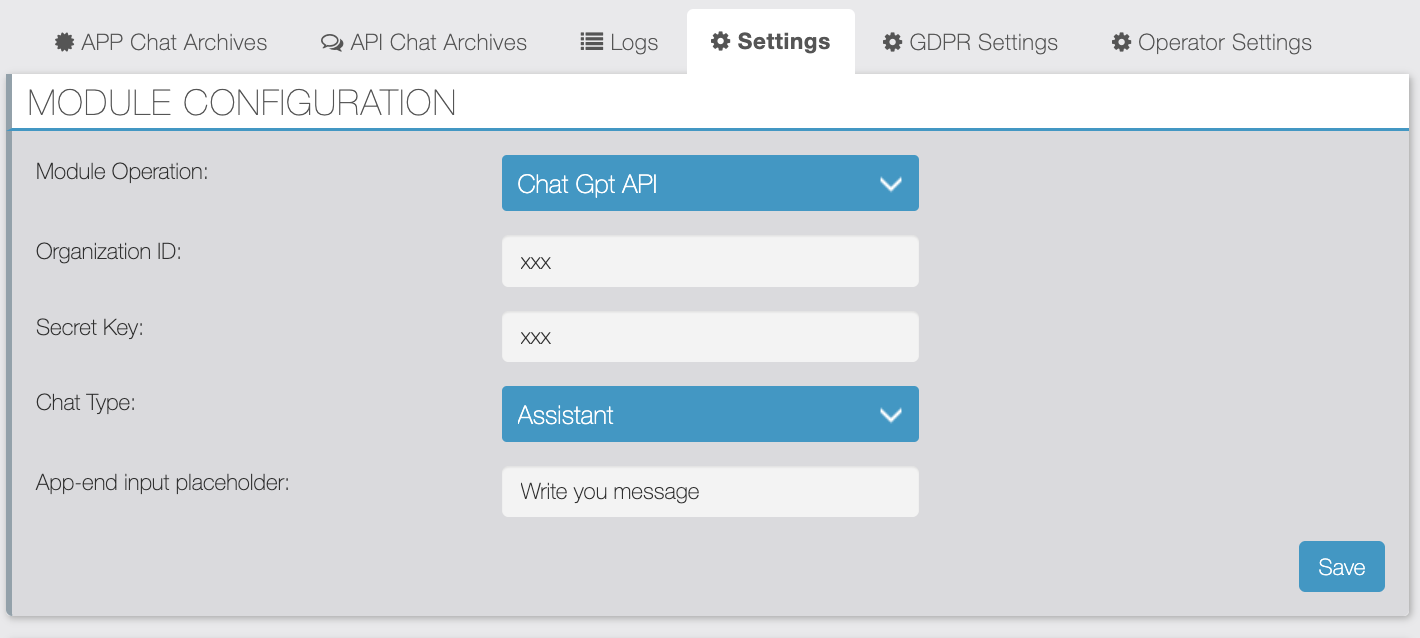Open the Logs tab
This screenshot has width=1420, height=638.
point(634,42)
